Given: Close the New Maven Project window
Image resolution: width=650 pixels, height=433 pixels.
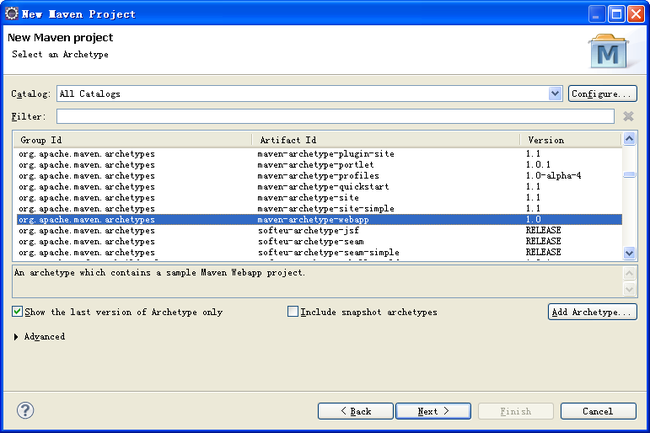Looking at the screenshot, I should pos(636,14).
